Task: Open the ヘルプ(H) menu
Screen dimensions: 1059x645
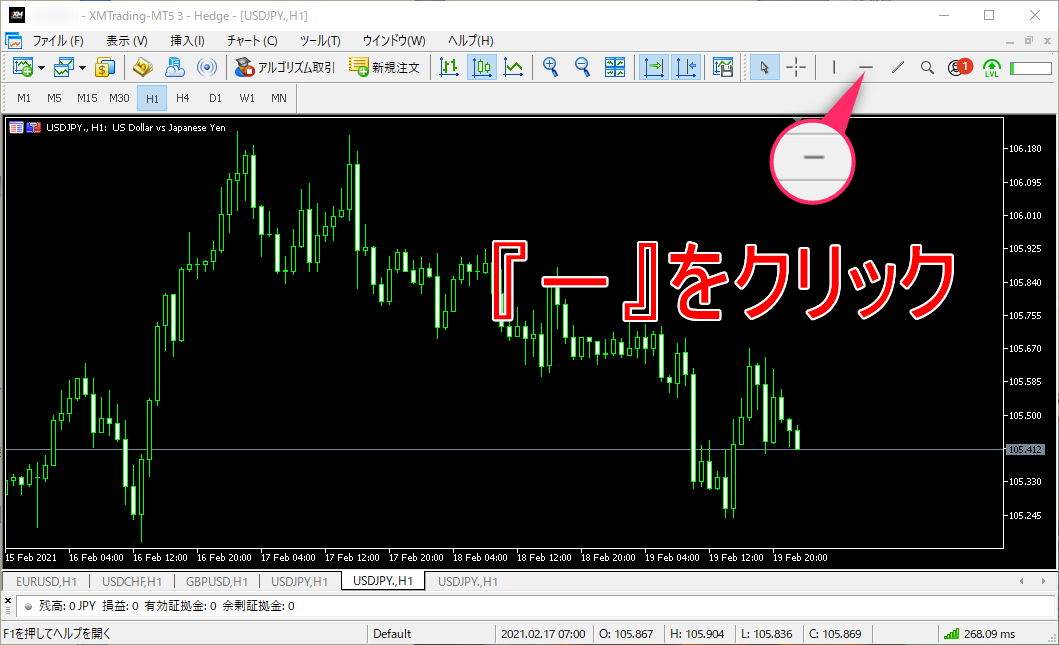Action: pos(471,41)
